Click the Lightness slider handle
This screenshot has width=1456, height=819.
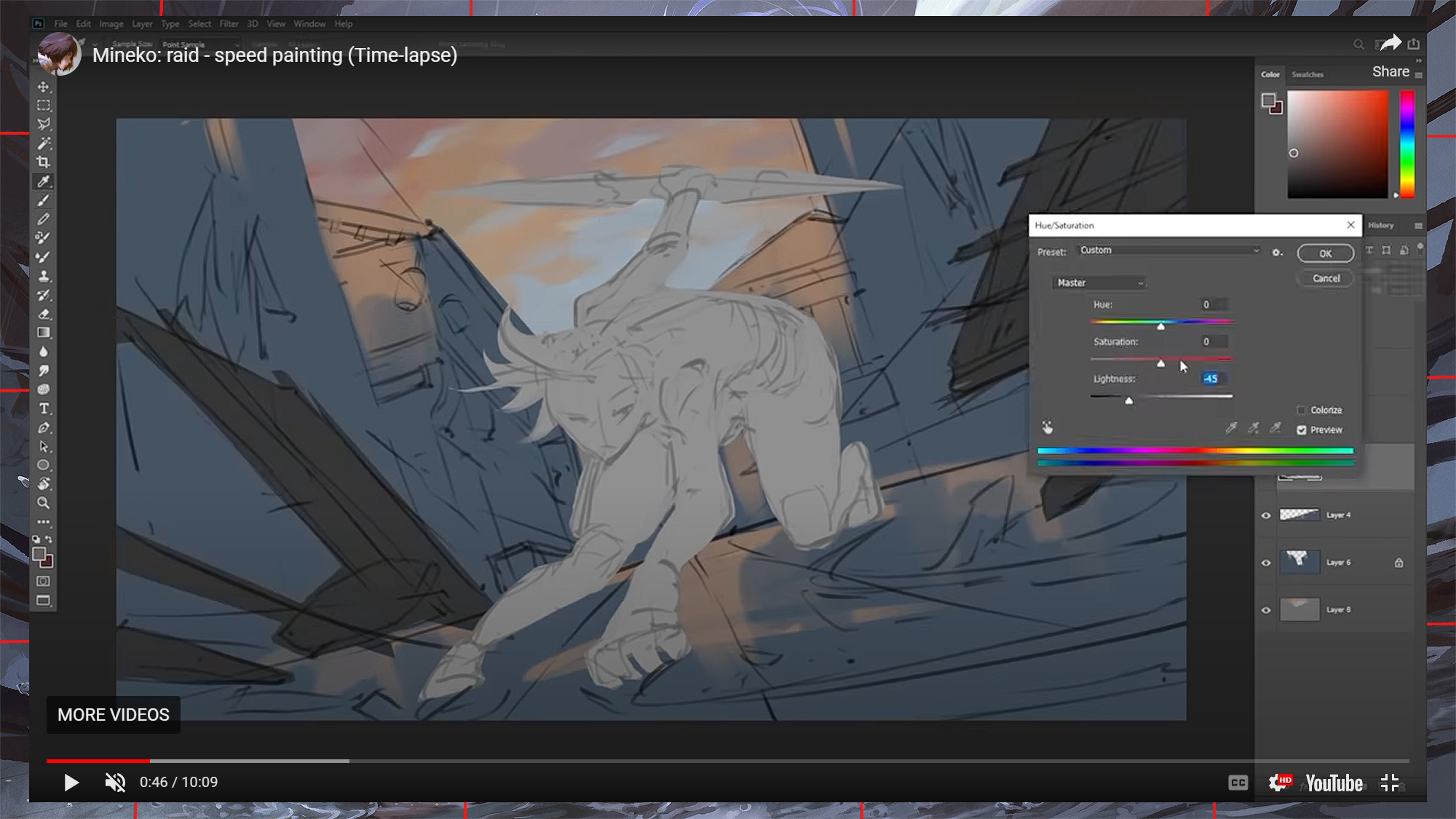coord(1129,400)
